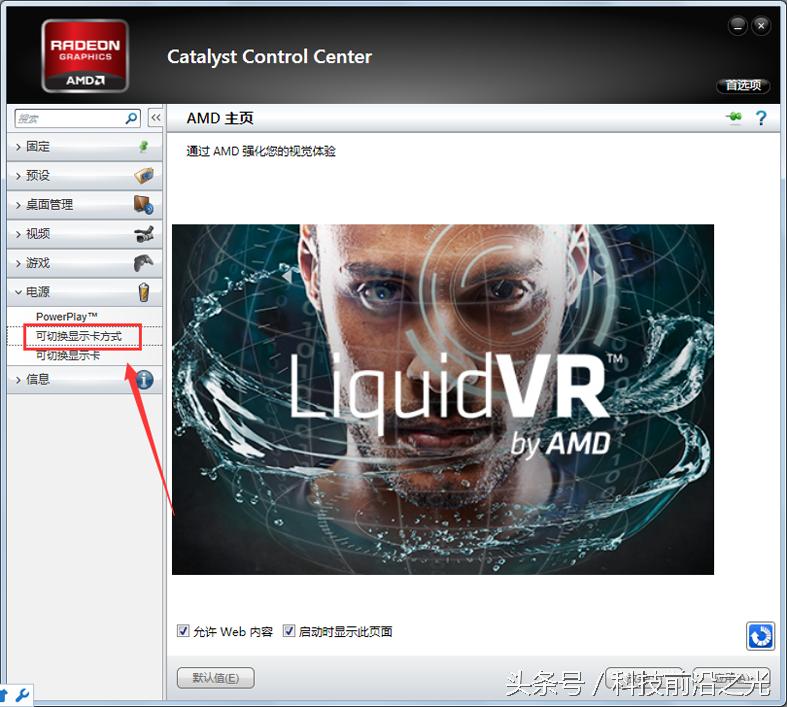Select 可切换显示卡方式 in the sidebar

[x=79, y=336]
